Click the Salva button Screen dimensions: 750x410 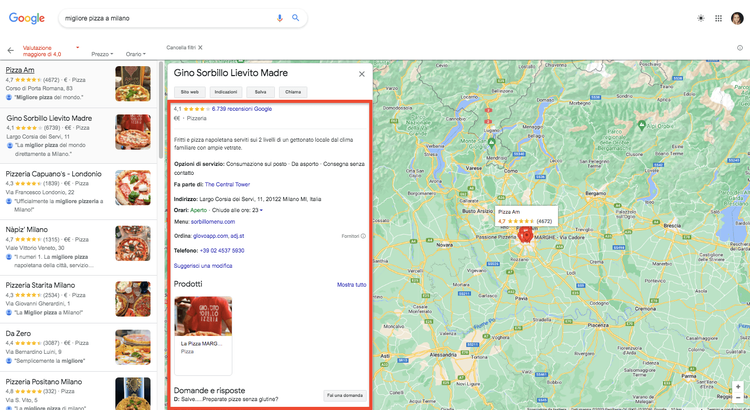pyautogui.click(x=261, y=92)
